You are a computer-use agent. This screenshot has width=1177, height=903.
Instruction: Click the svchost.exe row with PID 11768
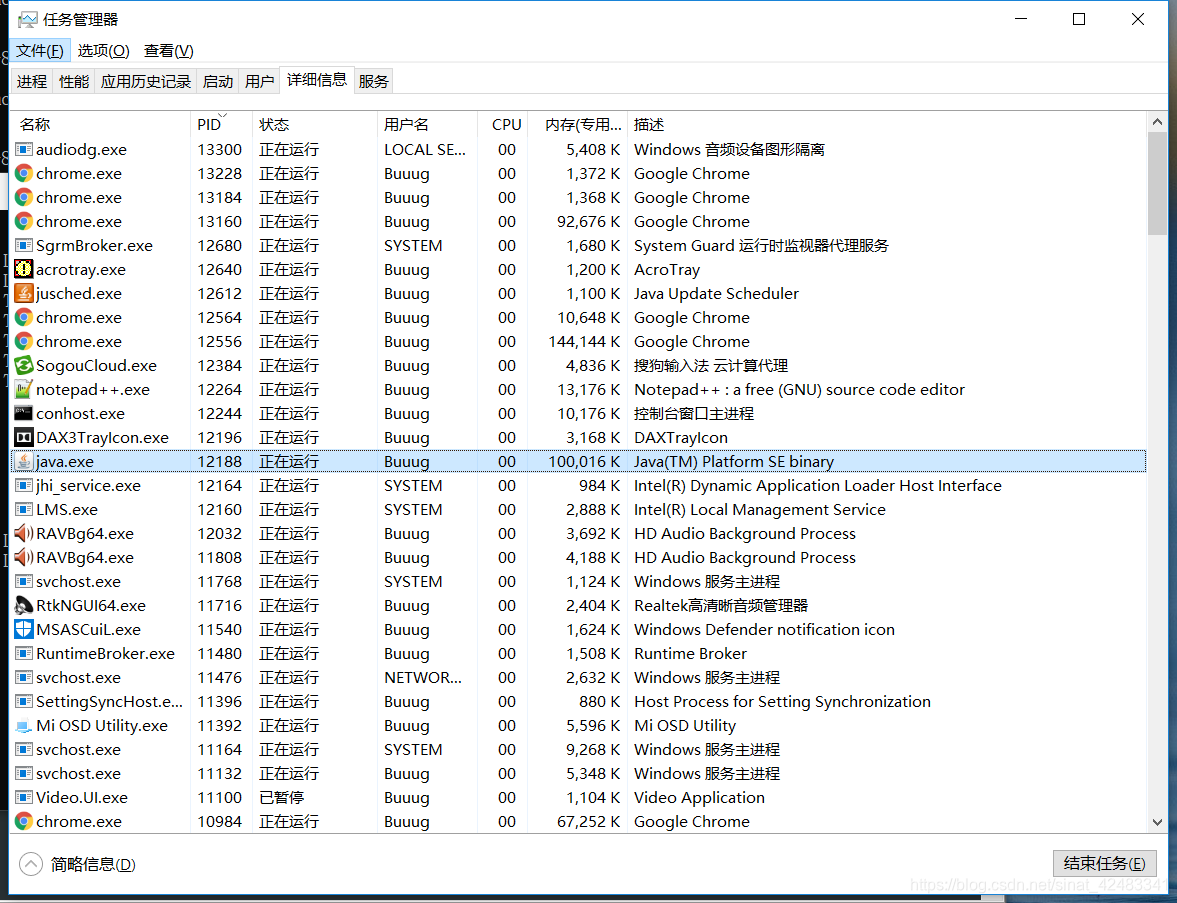coord(578,582)
